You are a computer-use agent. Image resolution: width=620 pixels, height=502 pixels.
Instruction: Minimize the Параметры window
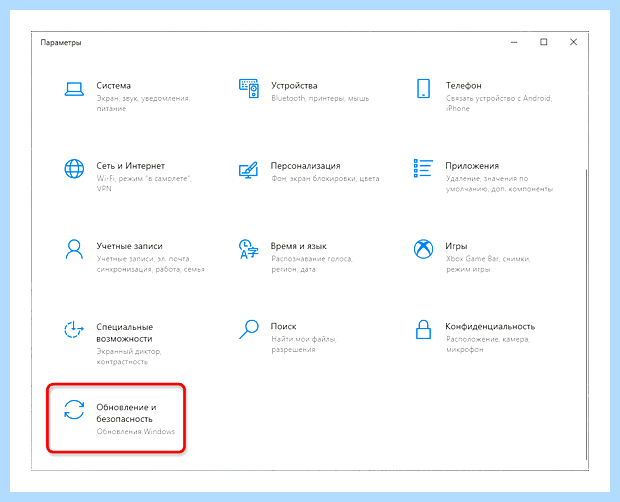coord(514,42)
